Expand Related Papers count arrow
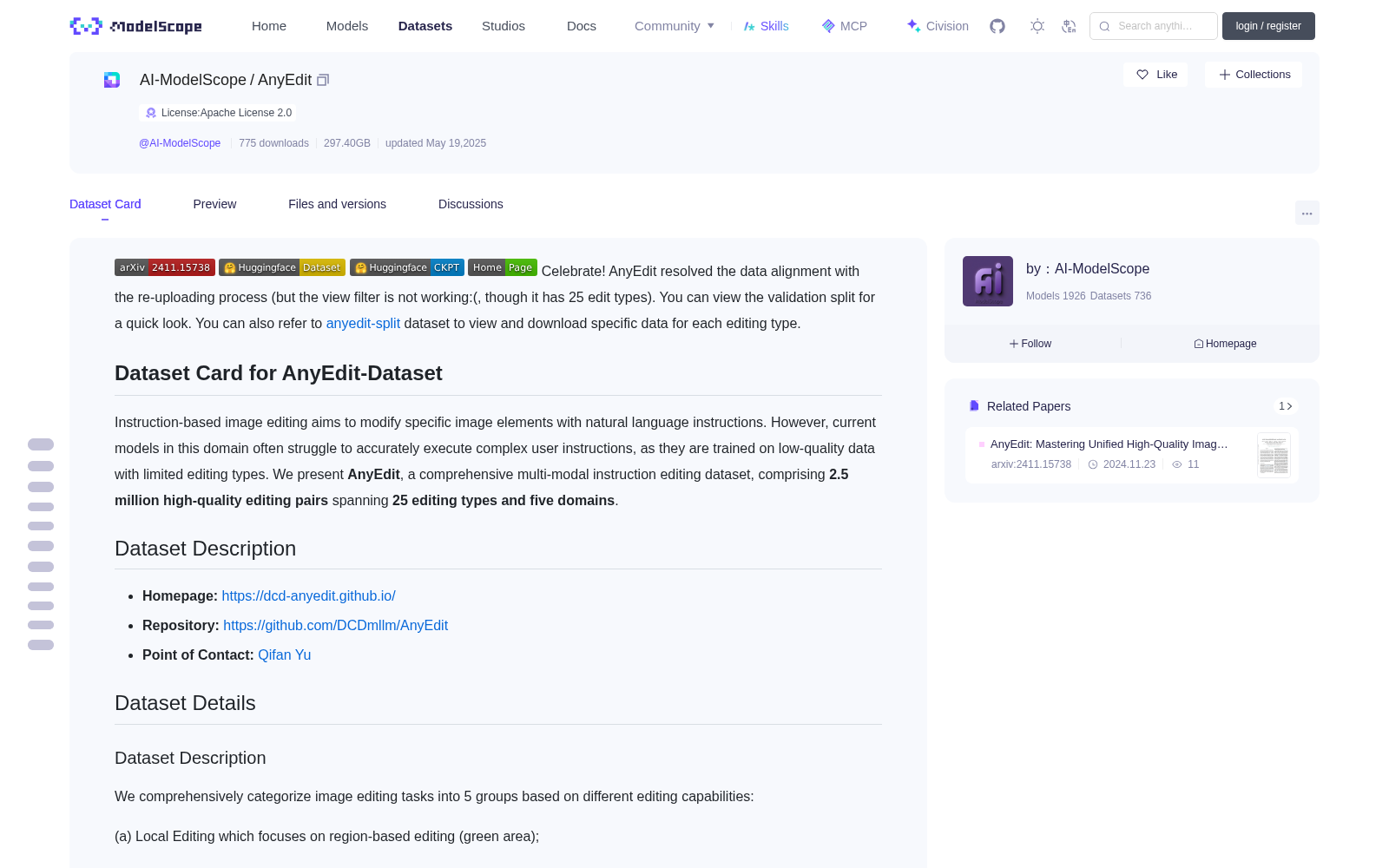 point(1286,406)
